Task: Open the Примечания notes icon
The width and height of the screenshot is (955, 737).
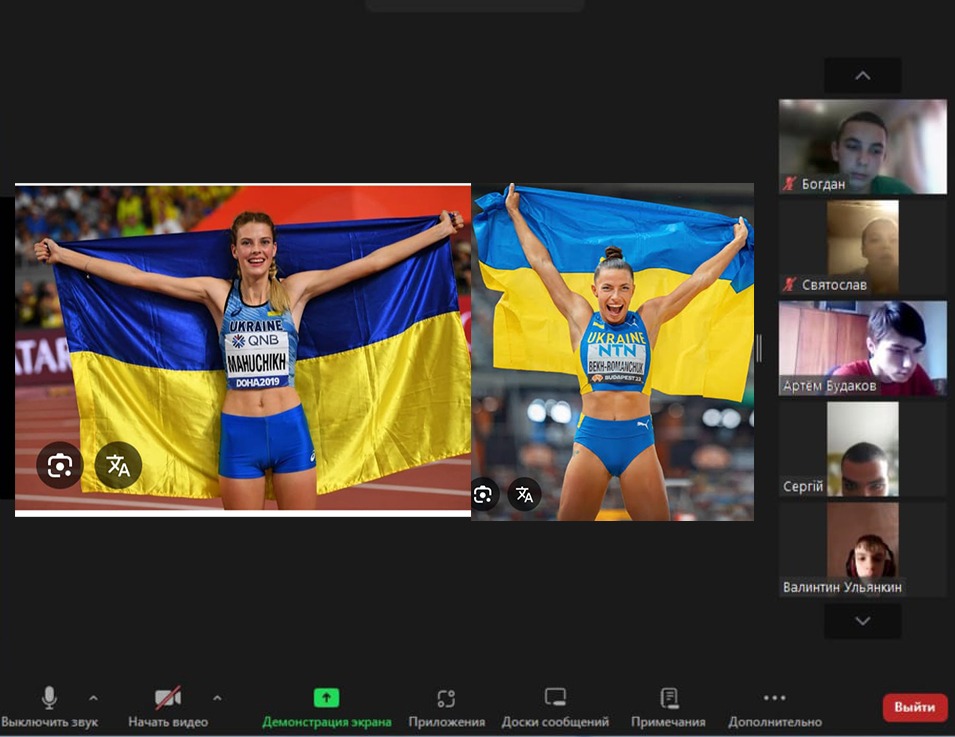Action: coord(668,698)
